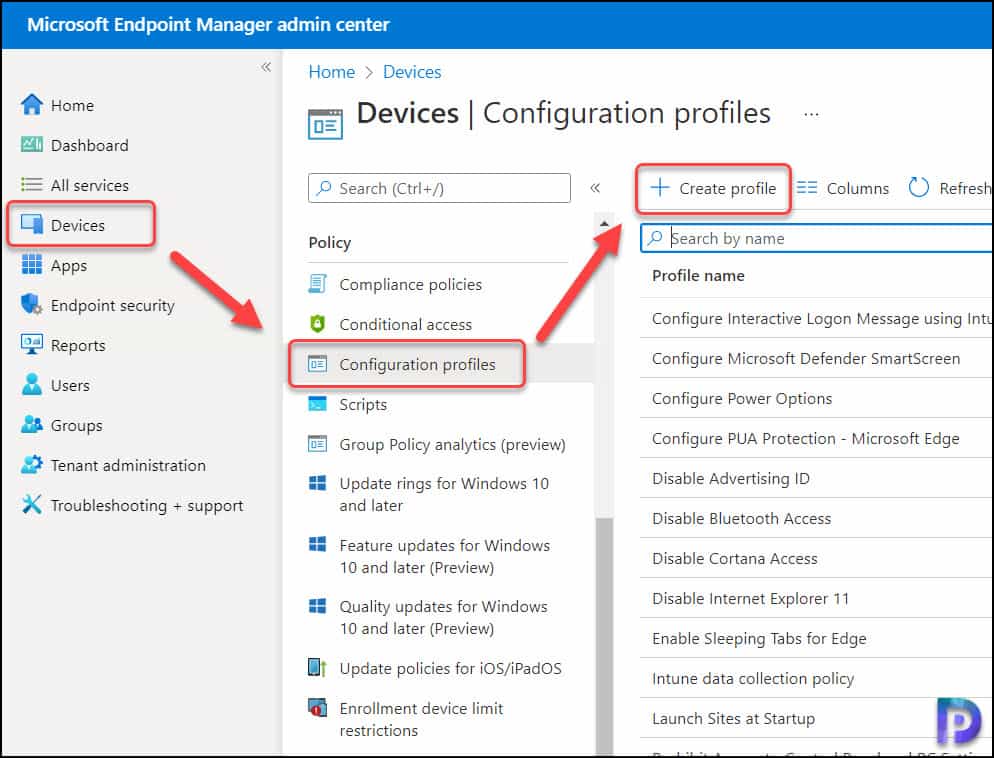Viewport: 994px width, 758px height.
Task: Click the Create profile button
Action: (x=713, y=188)
